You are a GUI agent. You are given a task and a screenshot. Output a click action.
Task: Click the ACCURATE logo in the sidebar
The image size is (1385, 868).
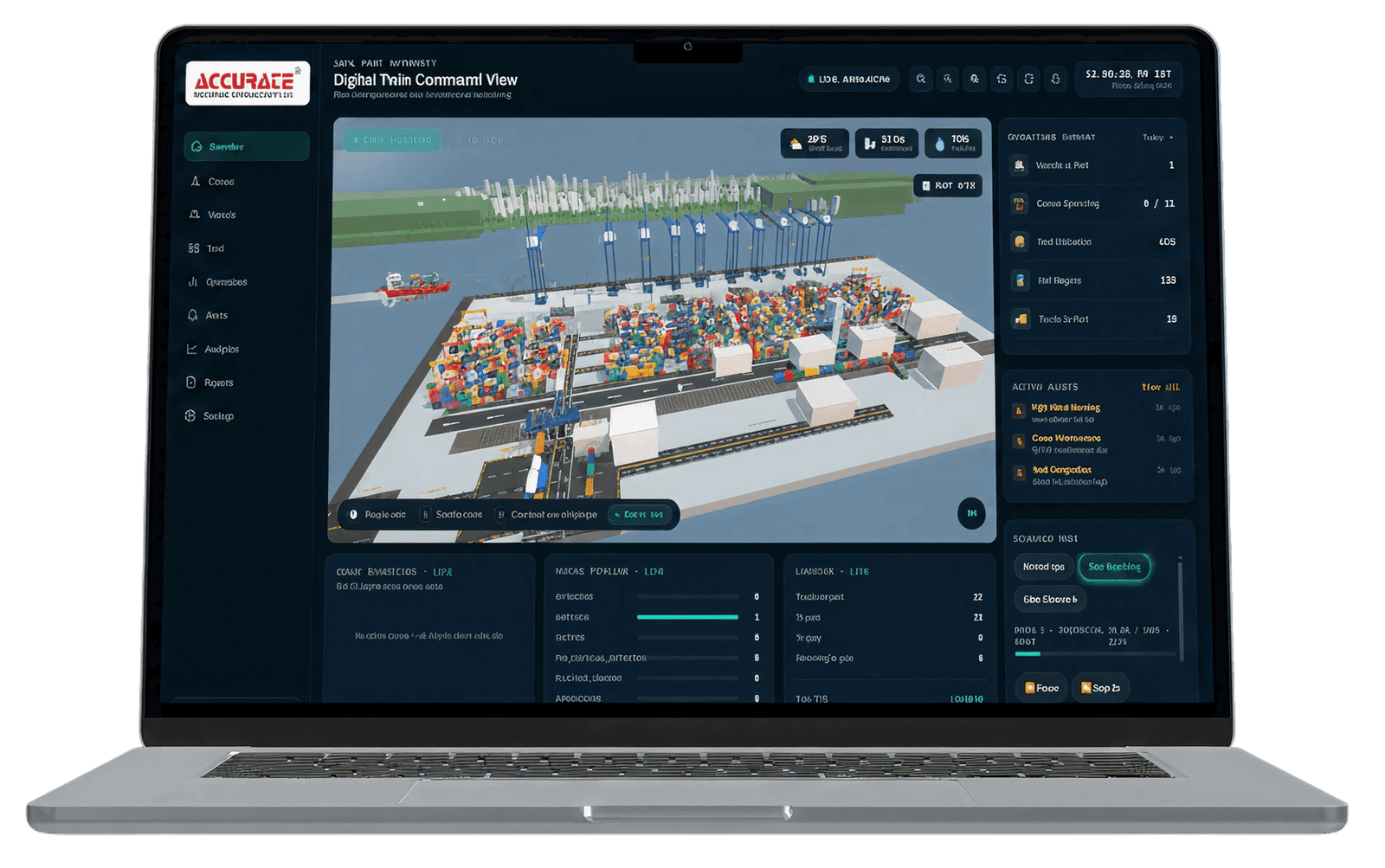pos(248,83)
